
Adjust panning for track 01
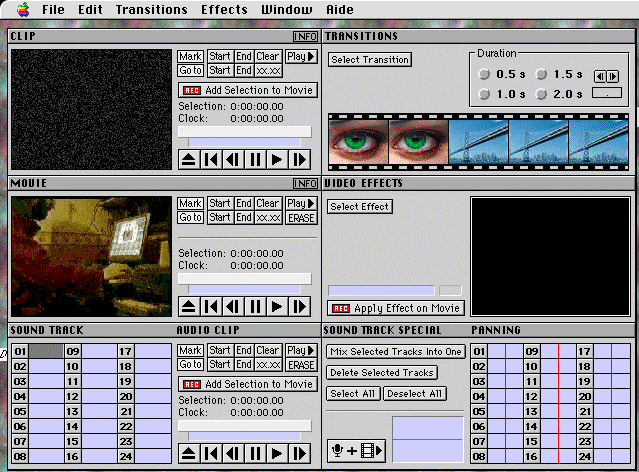pyautogui.click(x=505, y=351)
